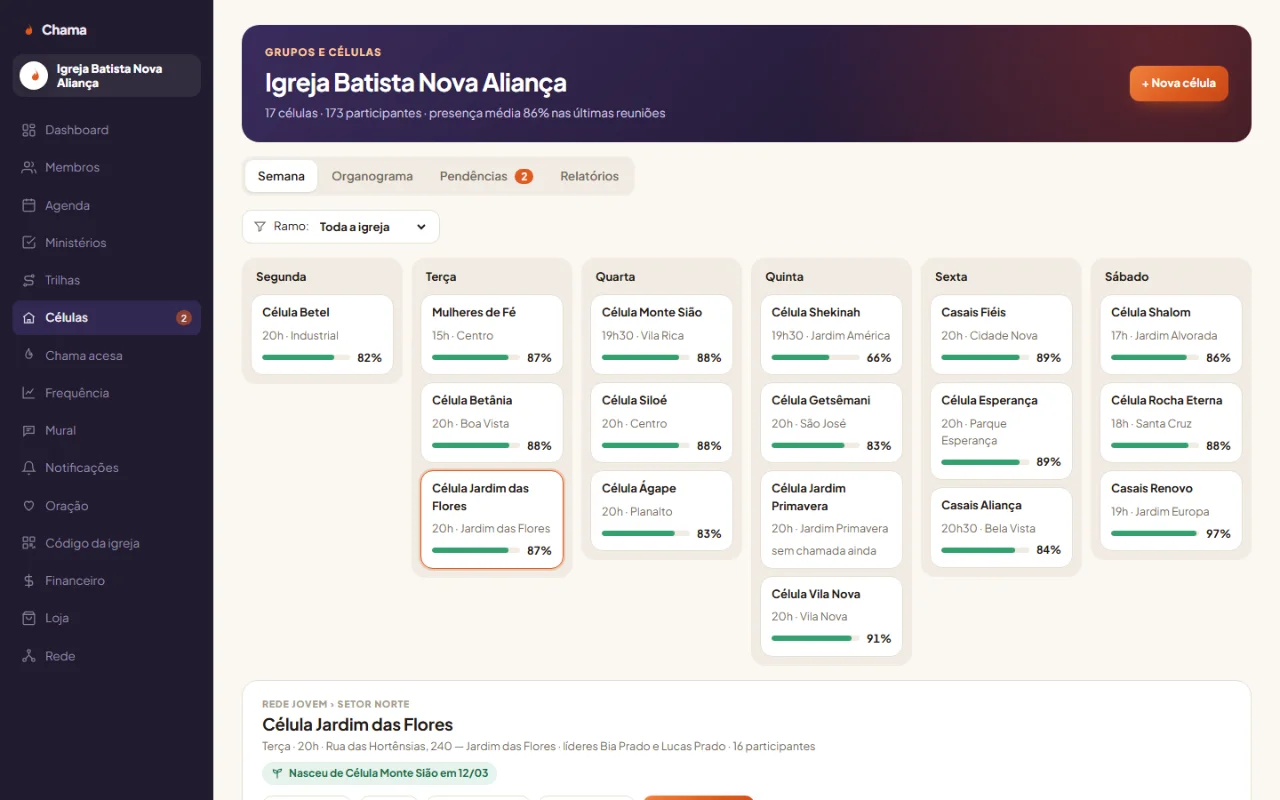
Task: Click the '20h30 · Bela Vista' text
Action: click(x=988, y=528)
